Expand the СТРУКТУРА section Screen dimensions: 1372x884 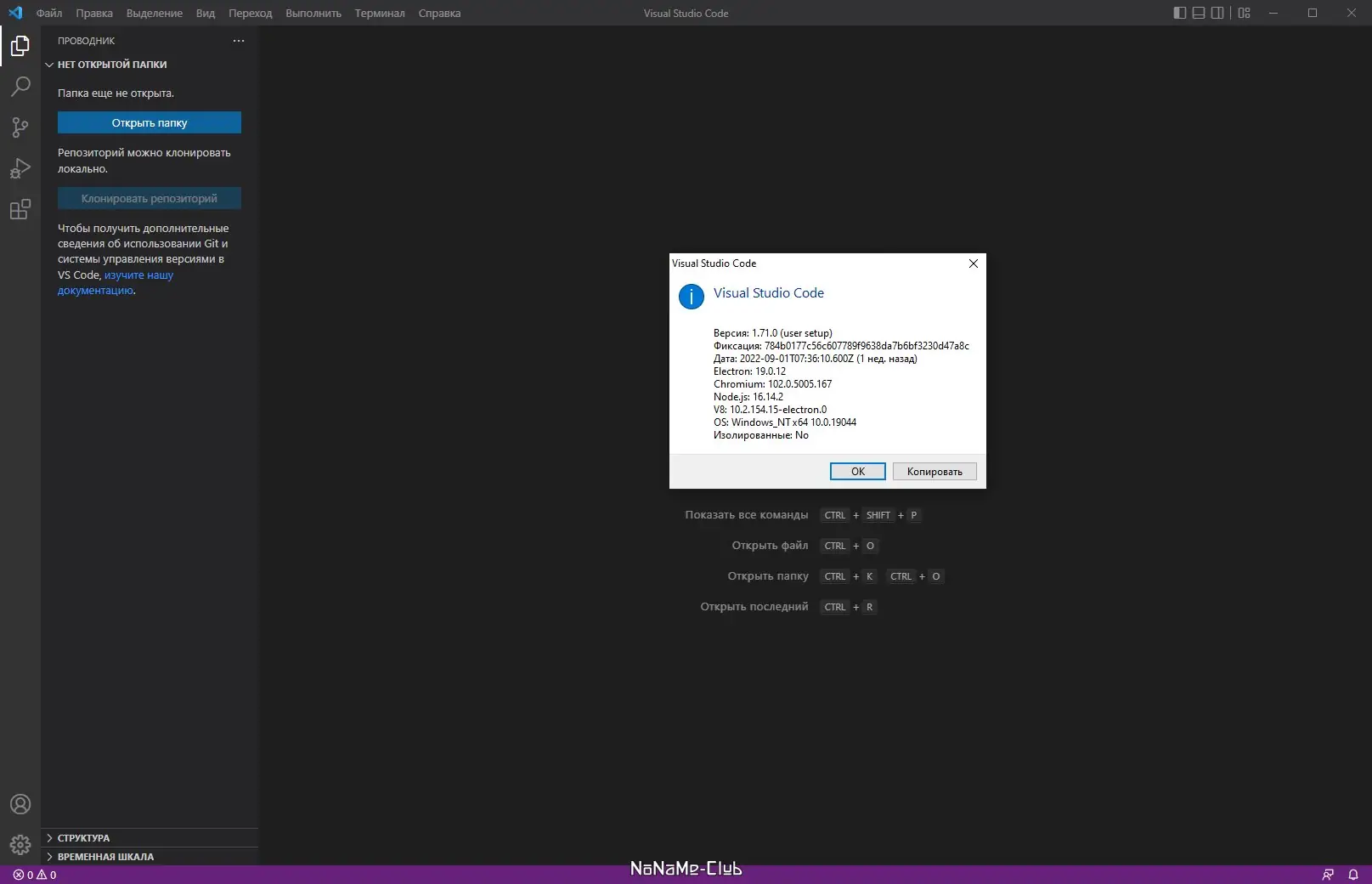tap(150, 838)
